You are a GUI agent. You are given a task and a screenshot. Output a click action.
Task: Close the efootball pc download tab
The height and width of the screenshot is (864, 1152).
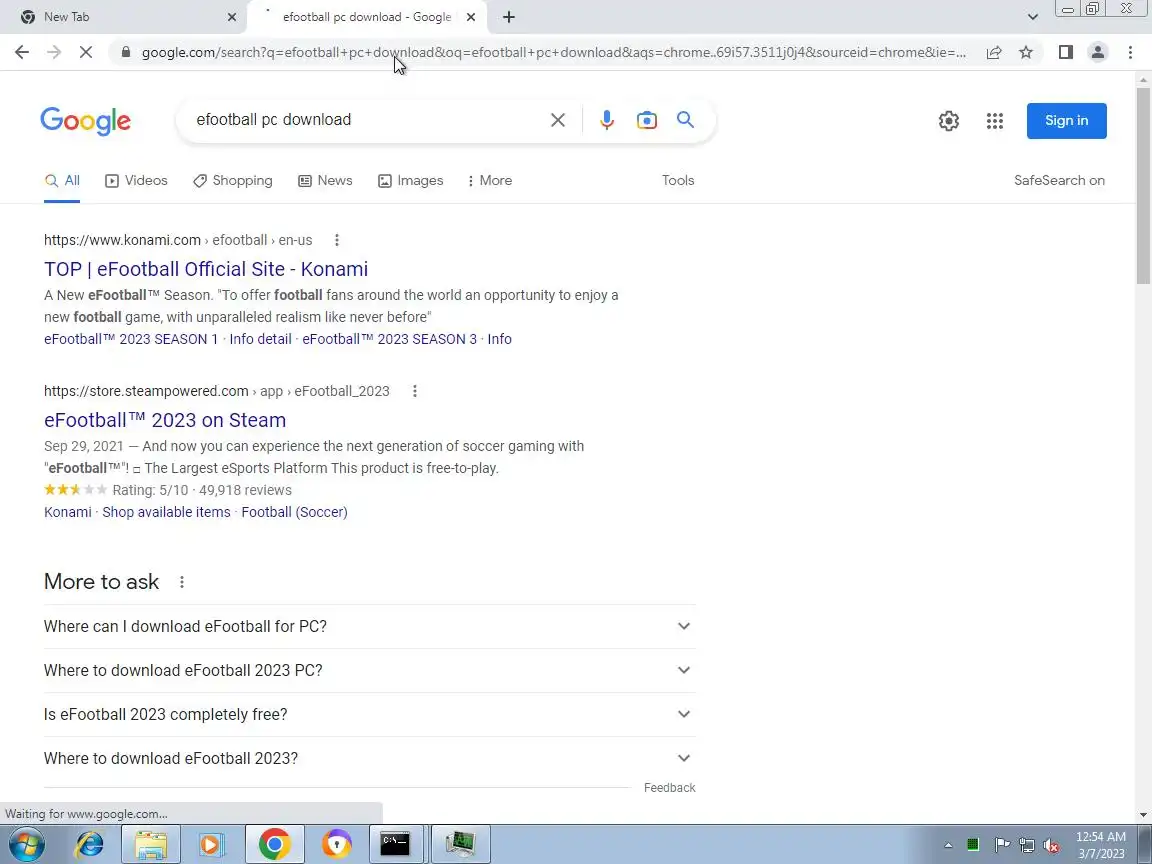pos(471,17)
